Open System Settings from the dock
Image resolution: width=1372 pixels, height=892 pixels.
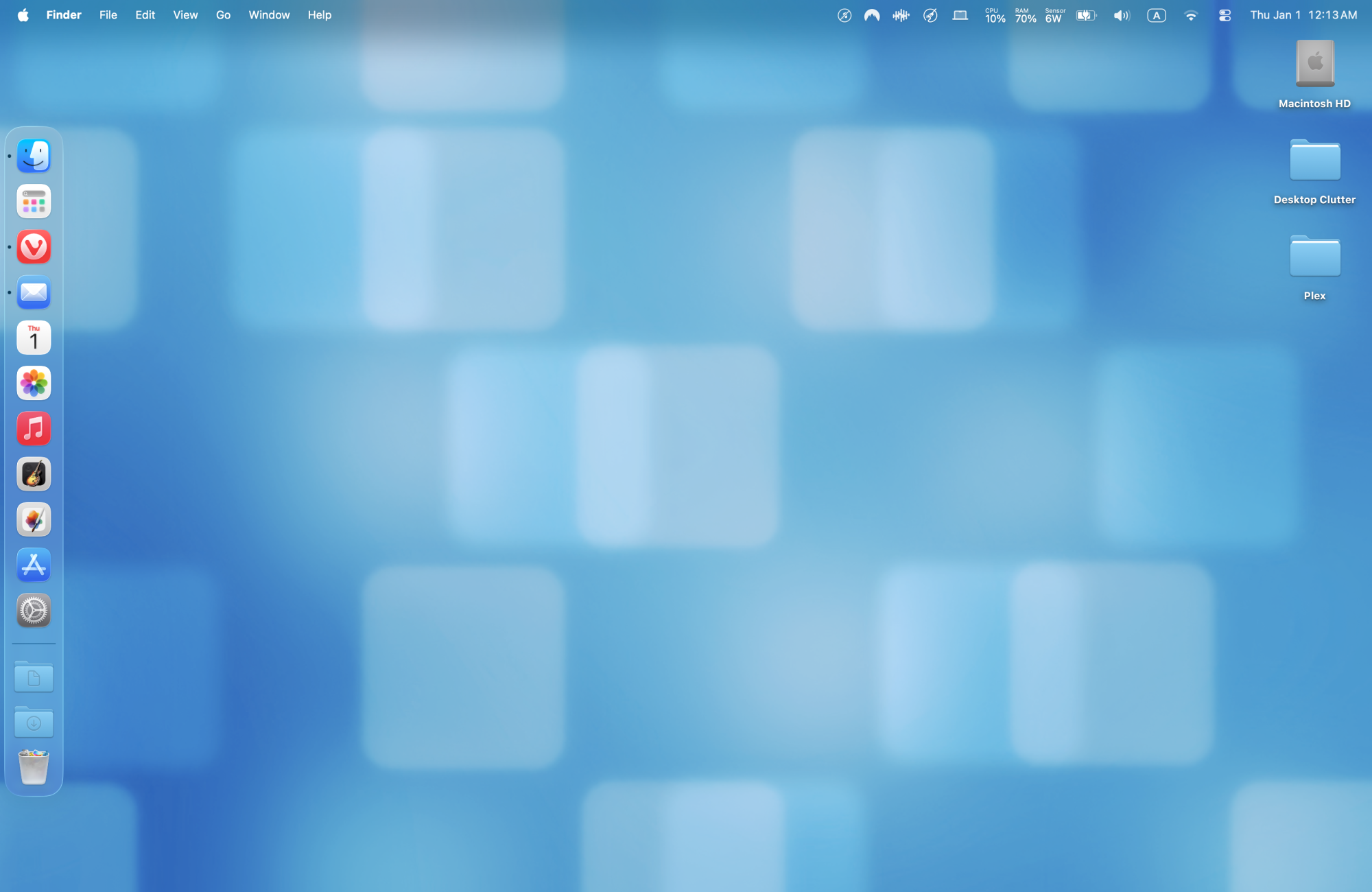(x=34, y=610)
